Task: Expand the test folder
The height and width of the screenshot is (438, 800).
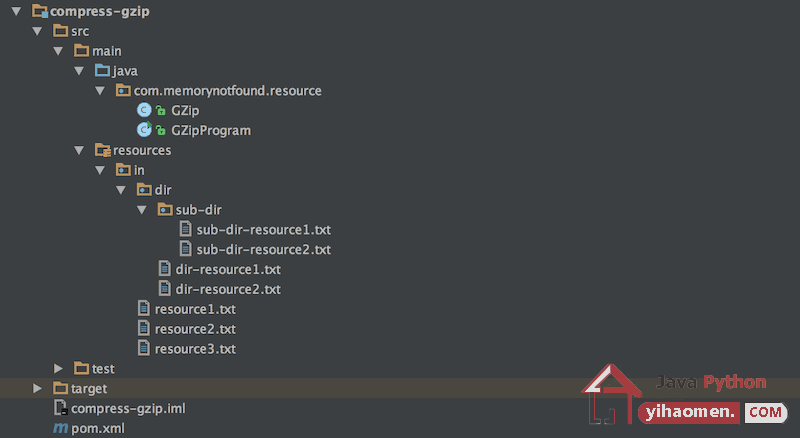Action: (58, 368)
